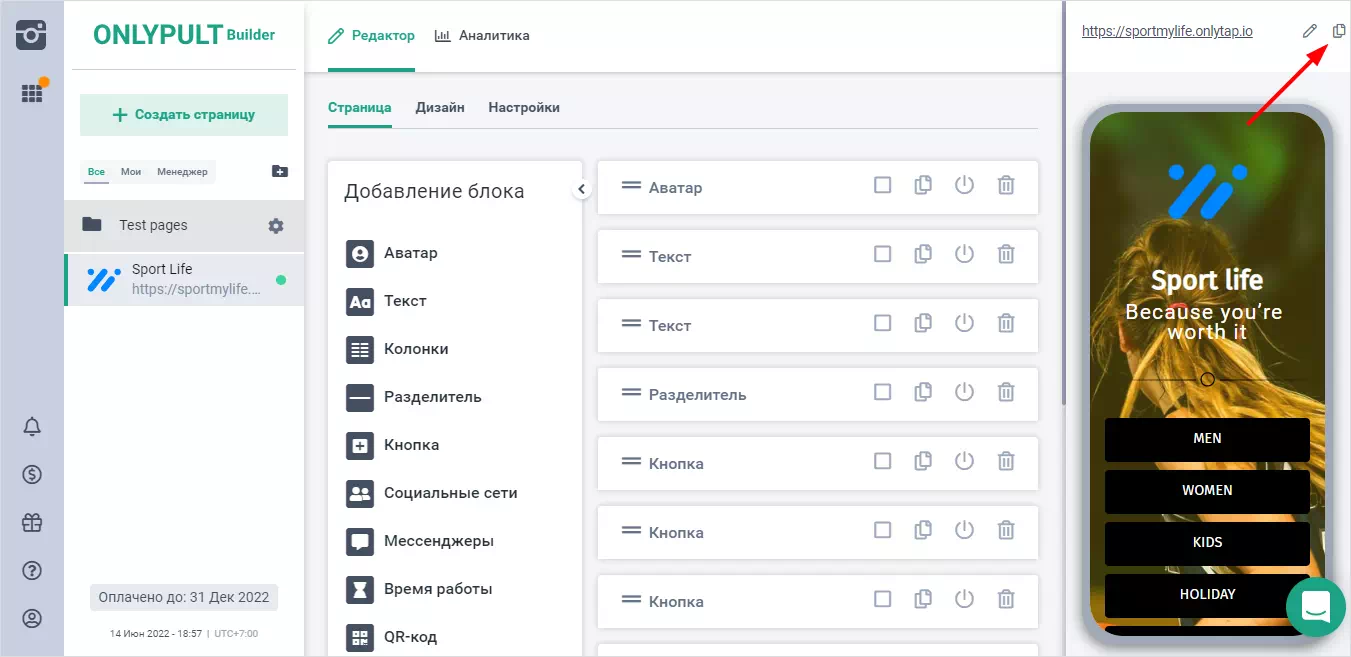Image resolution: width=1351 pixels, height=657 pixels.
Task: Edit the page URL with the pencil icon
Action: (1310, 31)
